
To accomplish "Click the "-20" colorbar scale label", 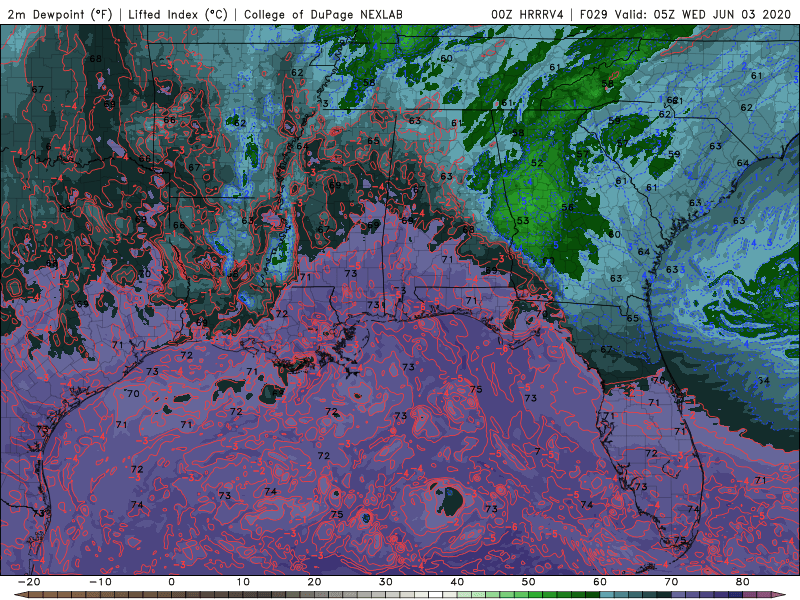I will click(x=29, y=582).
